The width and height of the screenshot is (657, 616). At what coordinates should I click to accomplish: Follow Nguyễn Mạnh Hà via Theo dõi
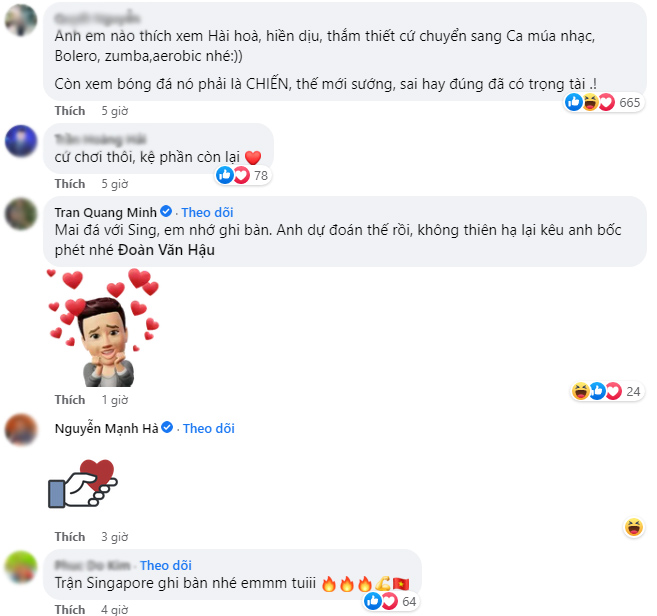point(209,428)
